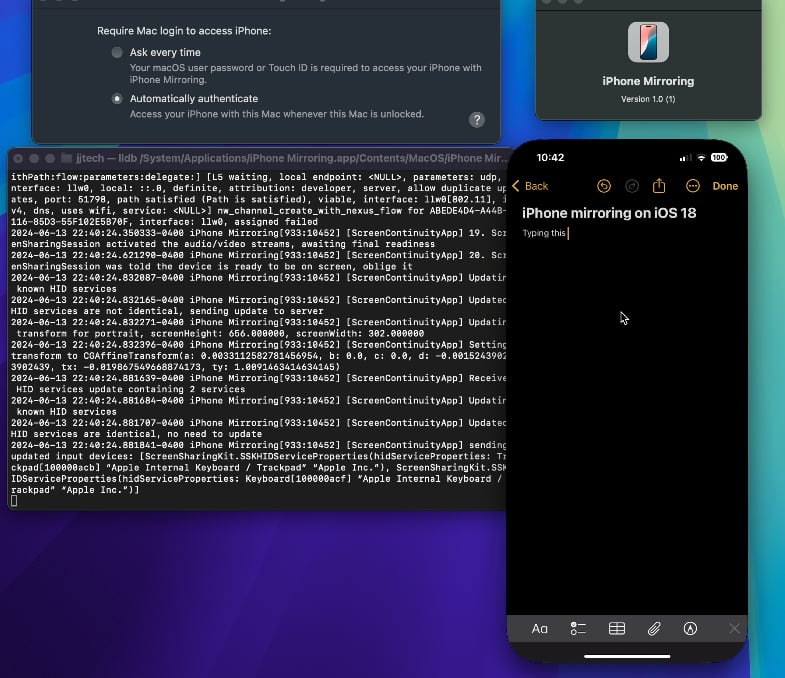Tap Done to finish editing note
This screenshot has height=678, width=785.
click(725, 186)
